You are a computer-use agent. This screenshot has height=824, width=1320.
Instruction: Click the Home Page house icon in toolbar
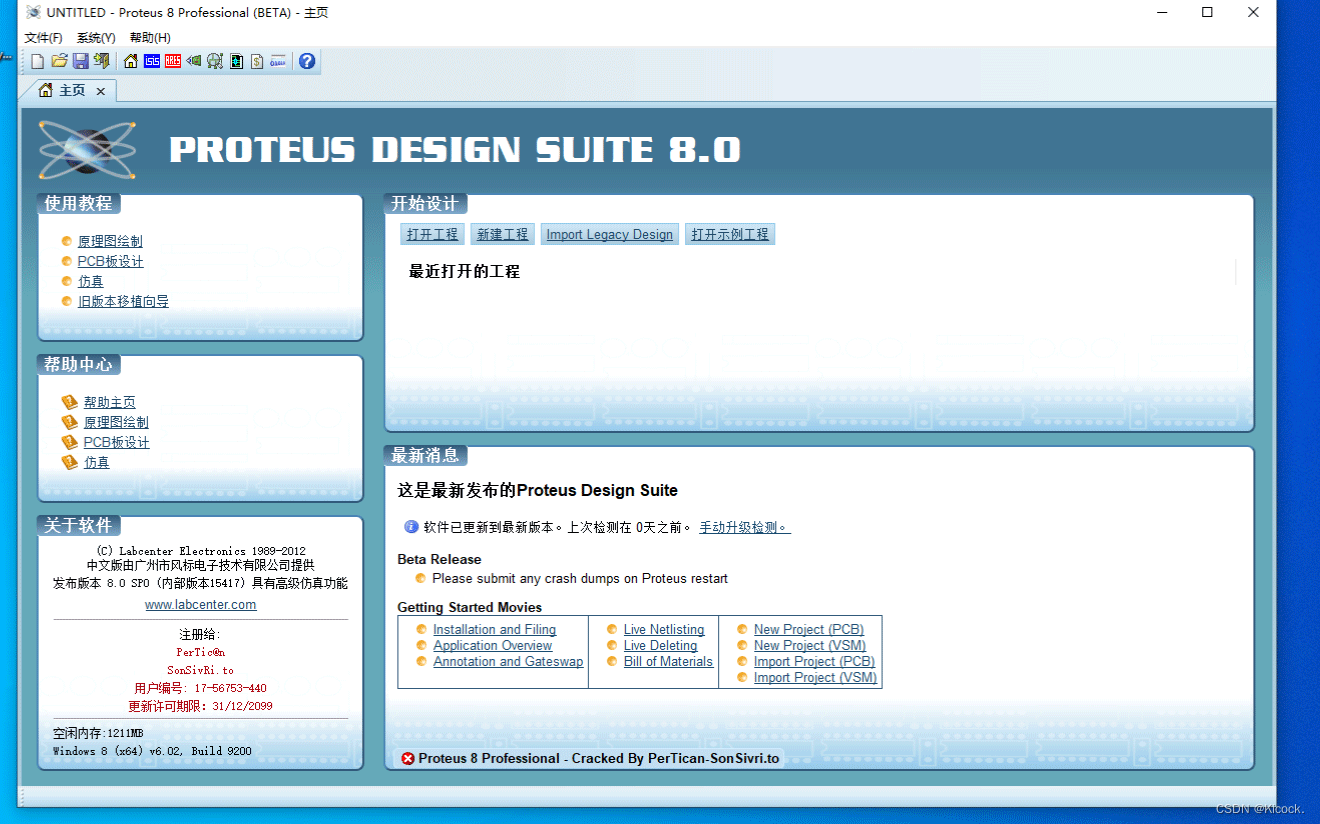(131, 62)
